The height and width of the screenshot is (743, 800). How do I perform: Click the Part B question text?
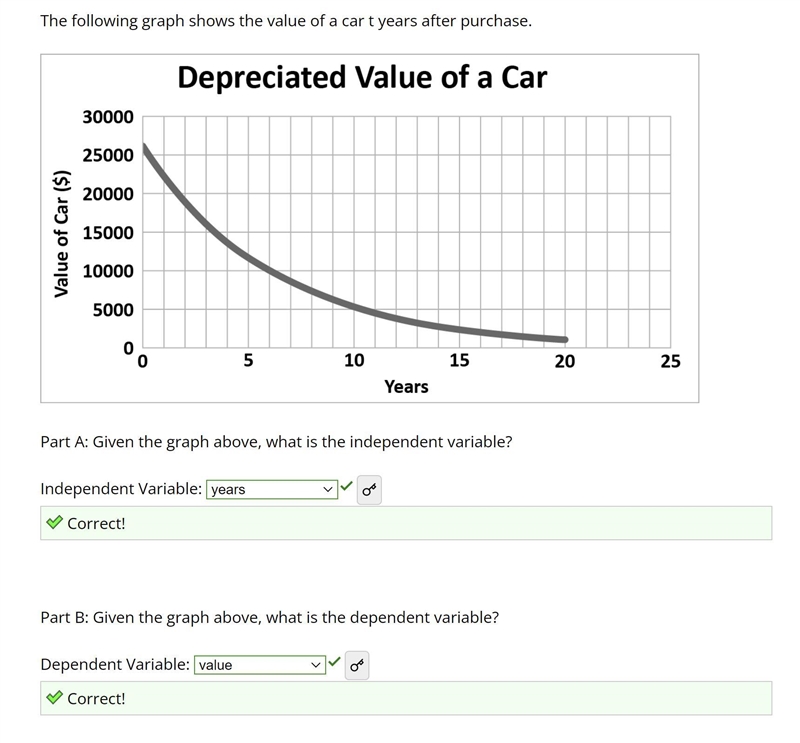click(x=269, y=617)
